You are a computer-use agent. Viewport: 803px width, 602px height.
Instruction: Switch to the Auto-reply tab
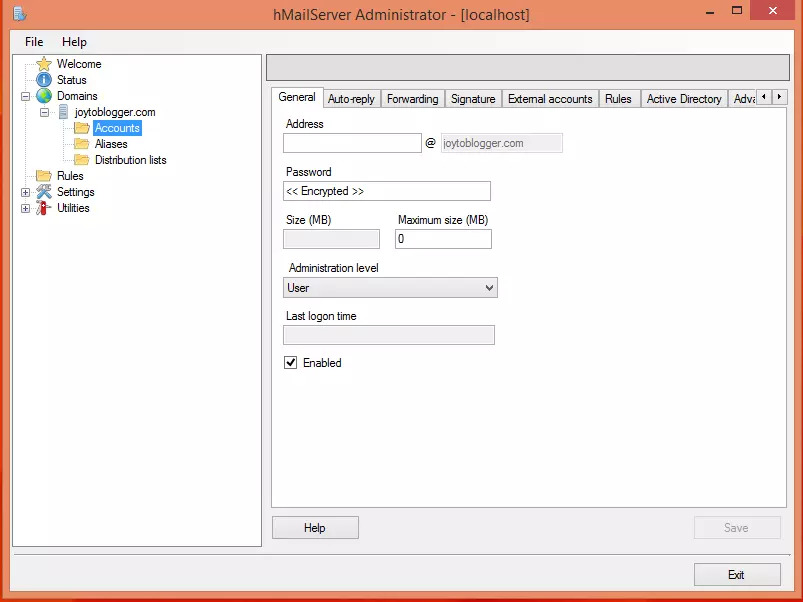click(x=351, y=99)
